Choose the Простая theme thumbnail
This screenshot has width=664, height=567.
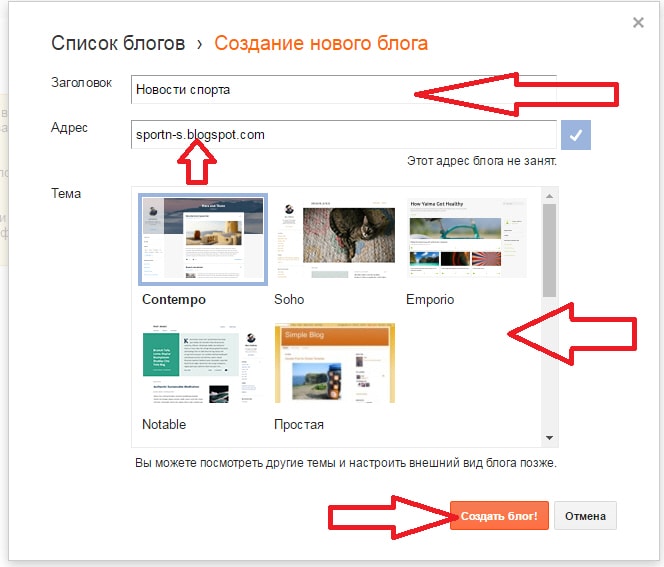click(x=335, y=363)
